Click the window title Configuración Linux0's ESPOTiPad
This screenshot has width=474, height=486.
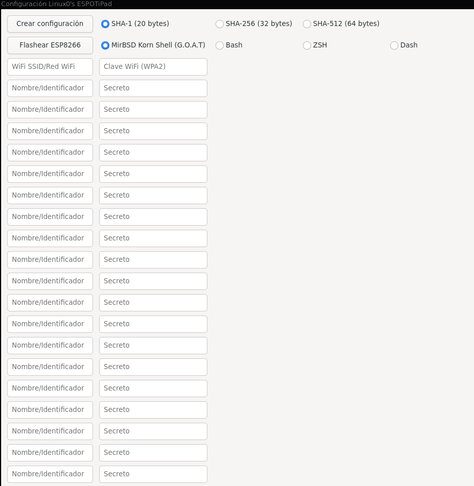[x=56, y=4]
